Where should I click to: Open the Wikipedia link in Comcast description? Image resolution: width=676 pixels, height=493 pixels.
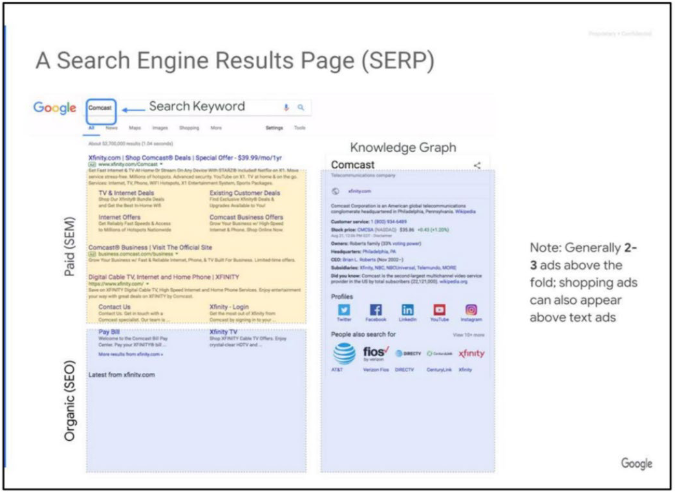tap(466, 212)
